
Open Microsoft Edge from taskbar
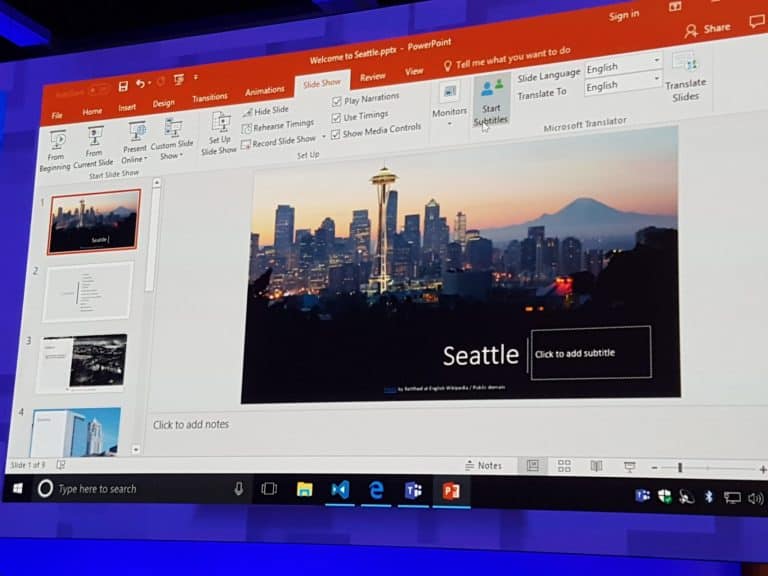coord(376,490)
